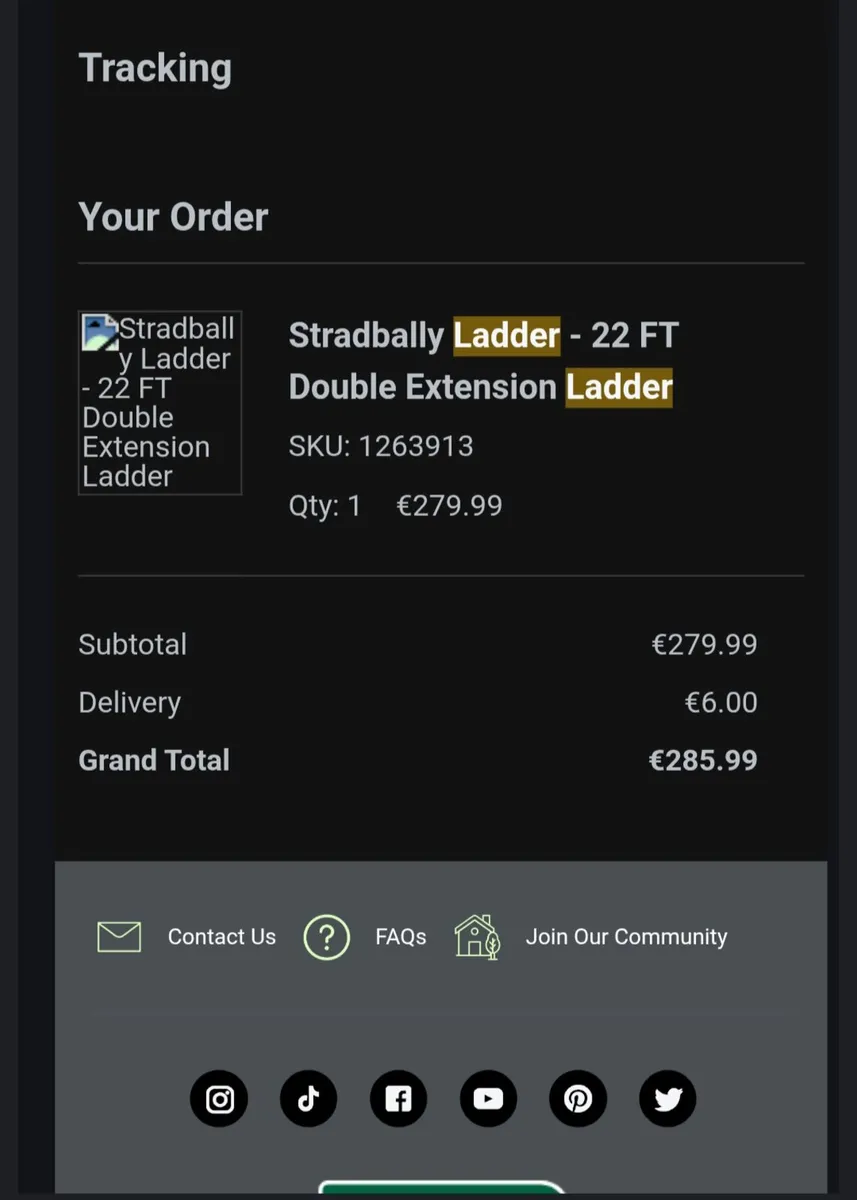This screenshot has width=857, height=1200.
Task: Click the SKU 1263913 text
Action: coord(381,446)
